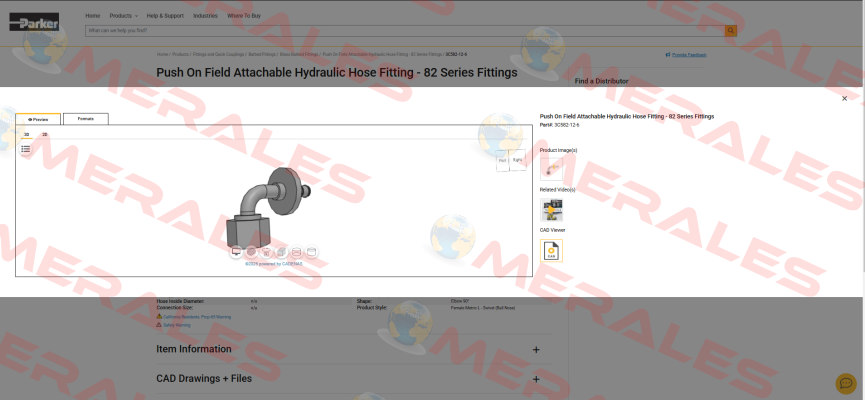
Task: Click the page title behind the overlay
Action: coord(337,73)
